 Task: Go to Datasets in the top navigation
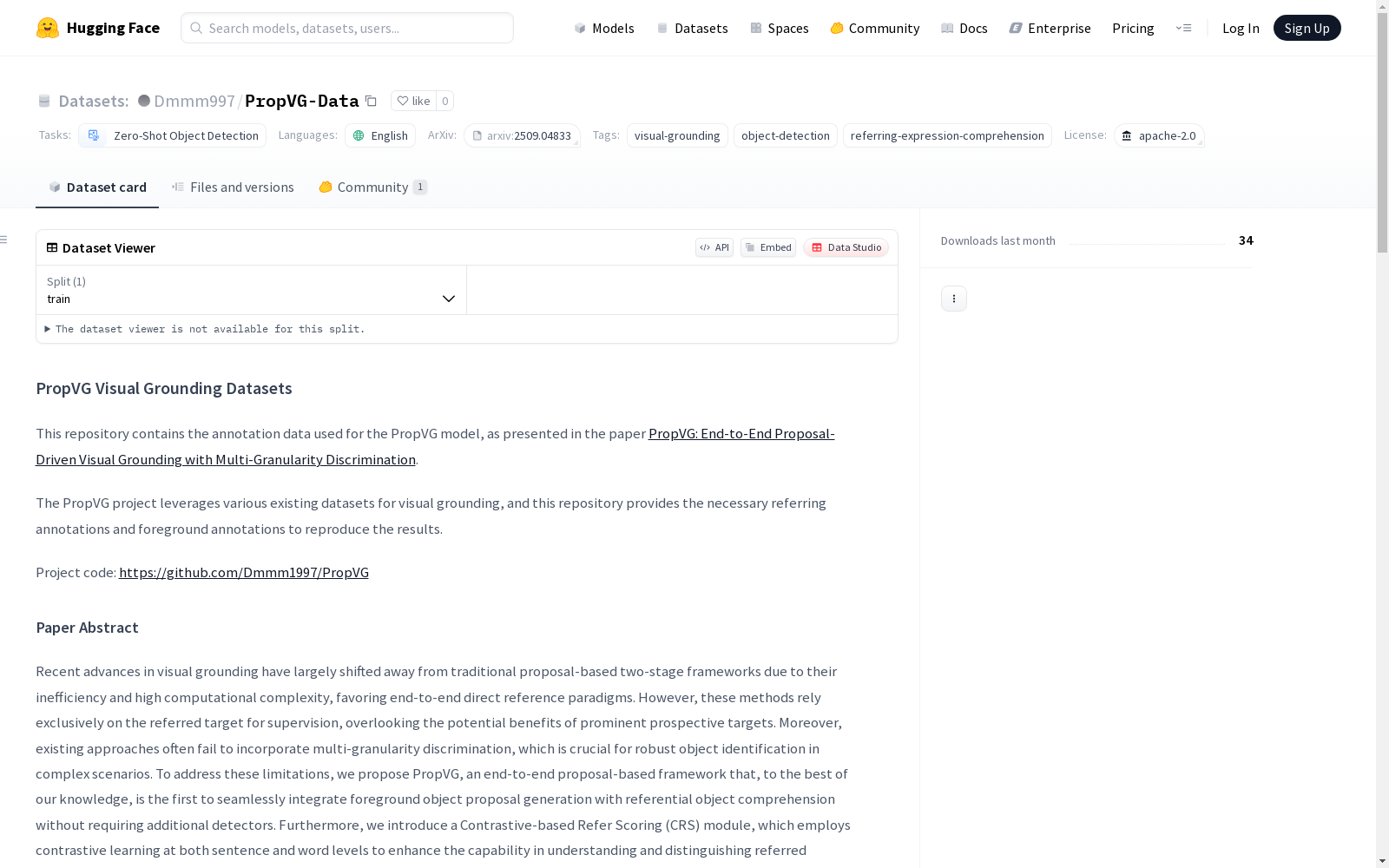point(692,28)
